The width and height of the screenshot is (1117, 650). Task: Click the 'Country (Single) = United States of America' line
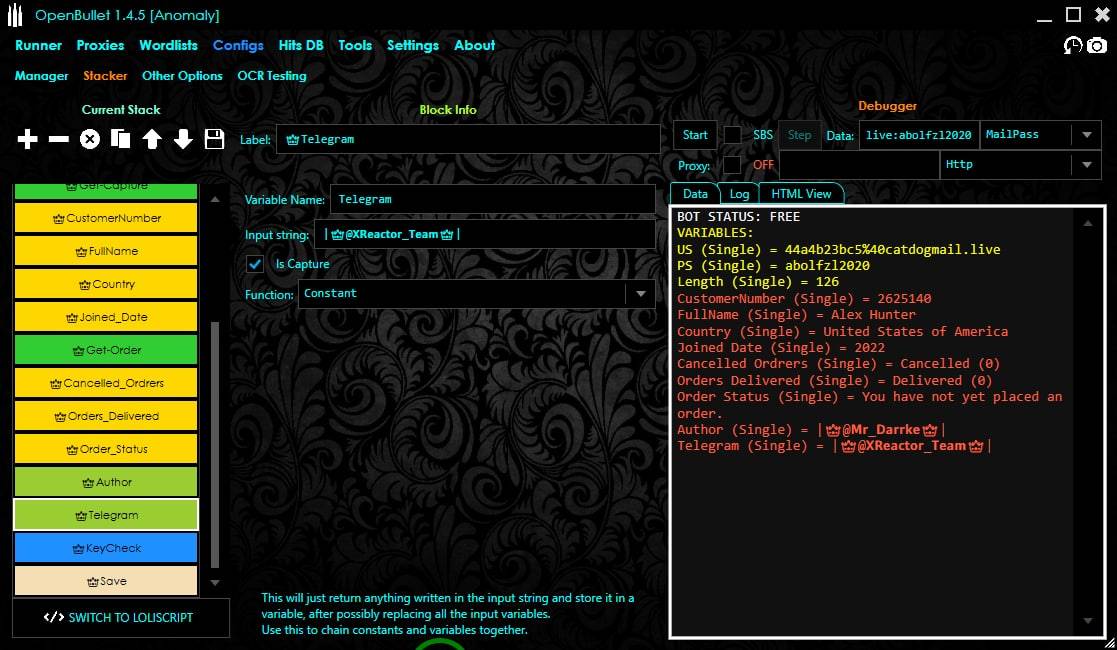[843, 331]
